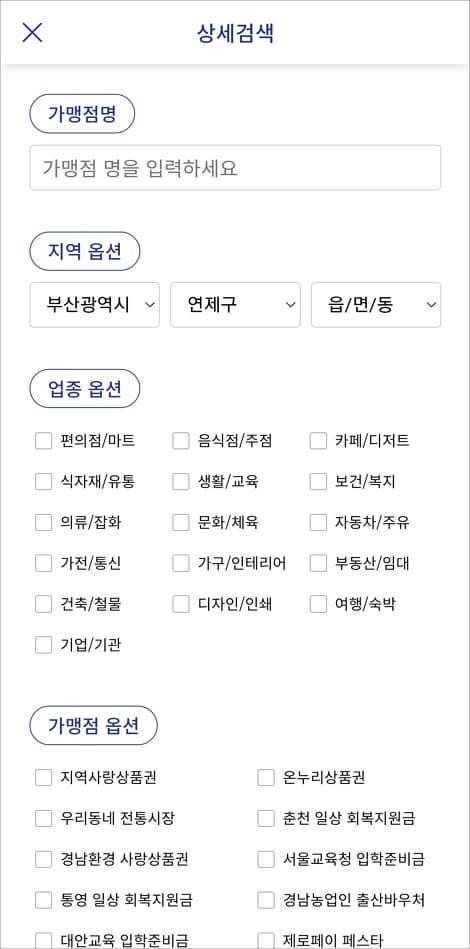Close the 상세검색 screen with X icon
The image size is (470, 949).
[32, 32]
